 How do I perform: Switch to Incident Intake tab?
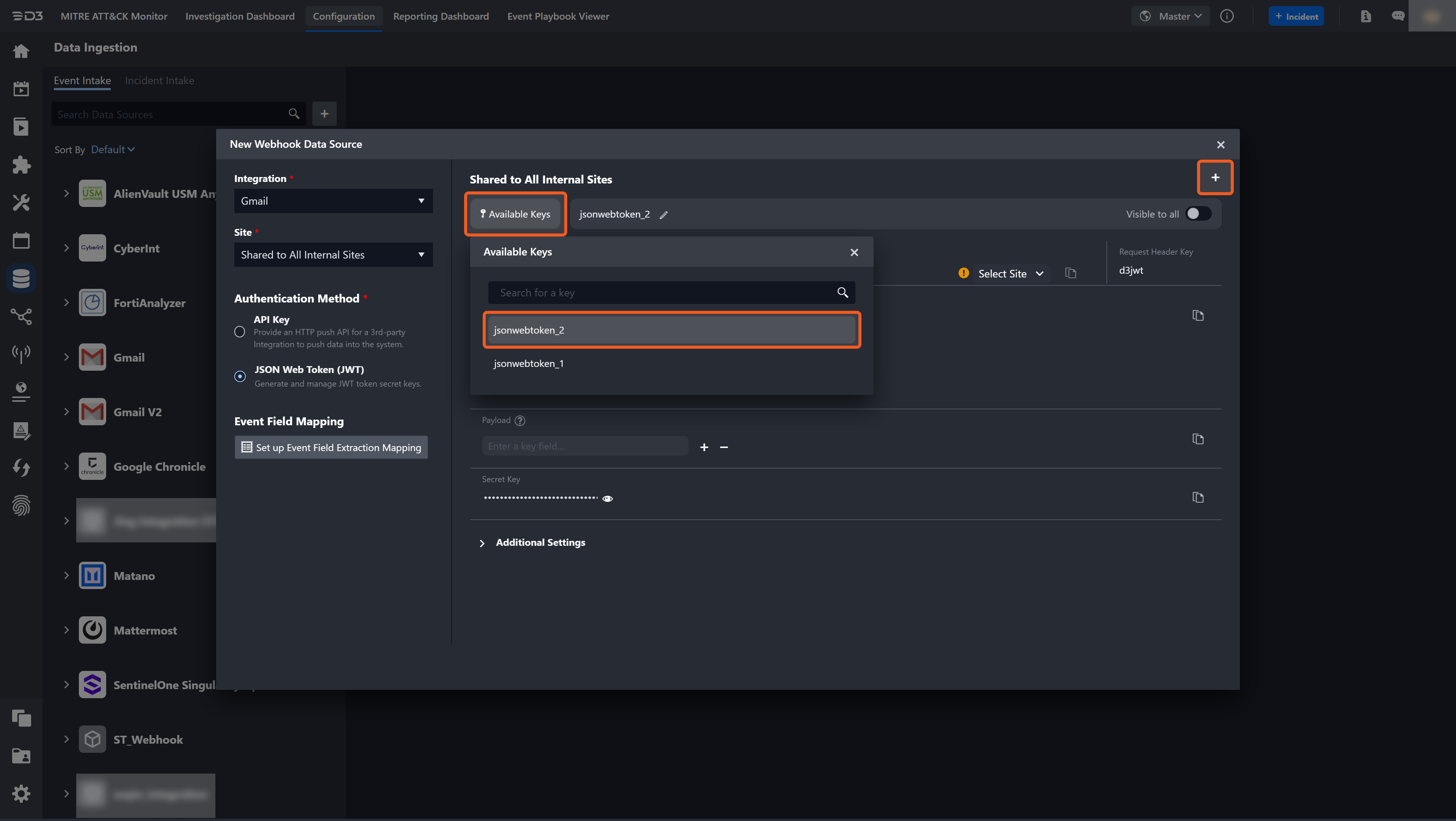(159, 80)
